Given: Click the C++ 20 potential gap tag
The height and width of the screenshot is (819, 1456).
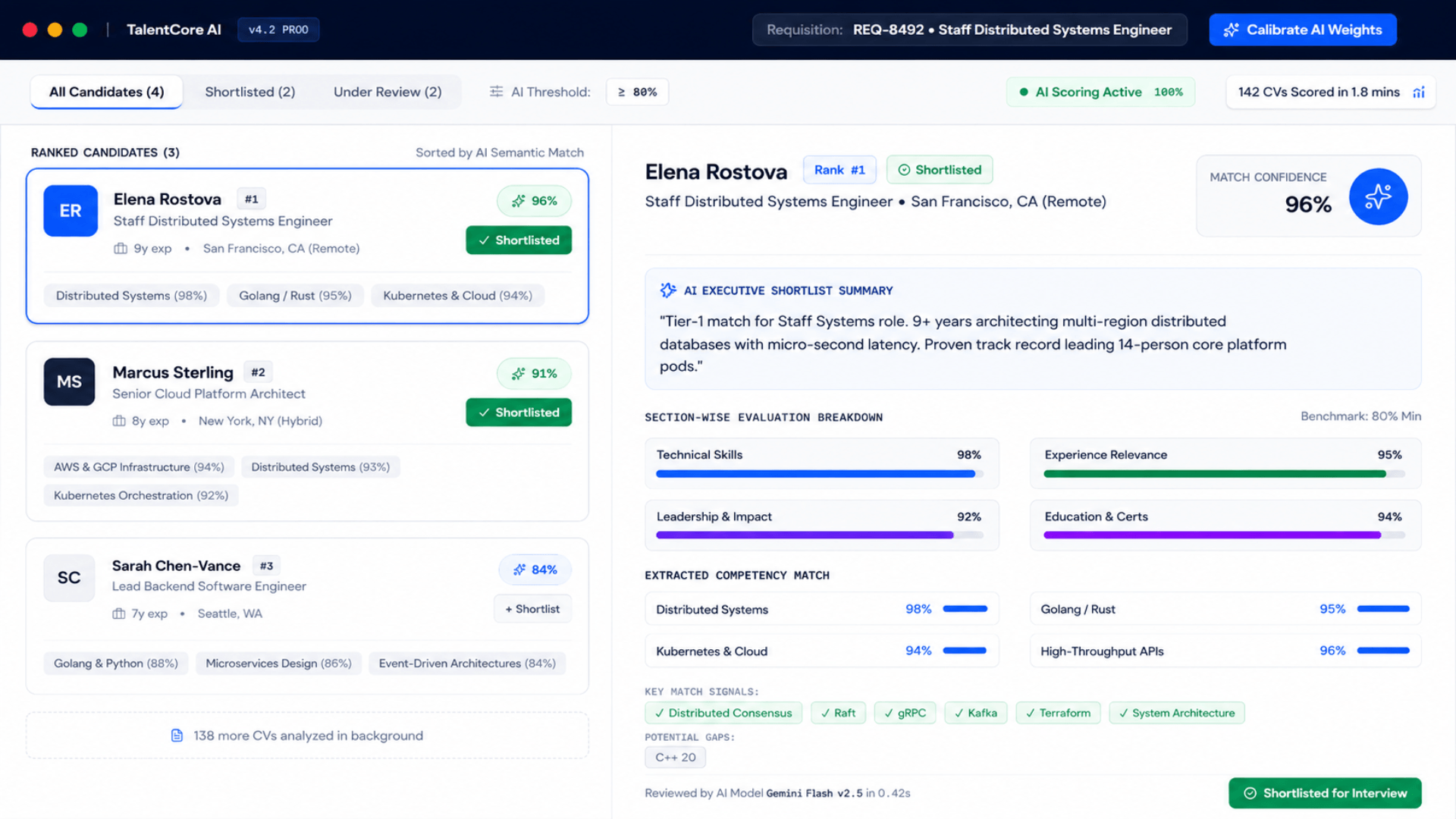Looking at the screenshot, I should (x=675, y=757).
